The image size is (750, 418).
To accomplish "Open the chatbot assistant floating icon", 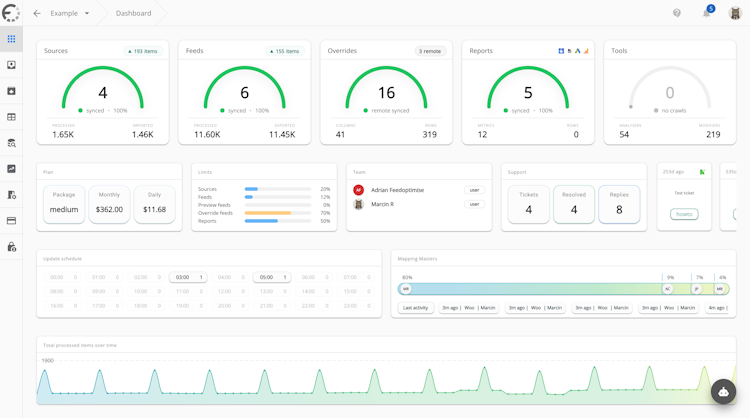I will (723, 392).
